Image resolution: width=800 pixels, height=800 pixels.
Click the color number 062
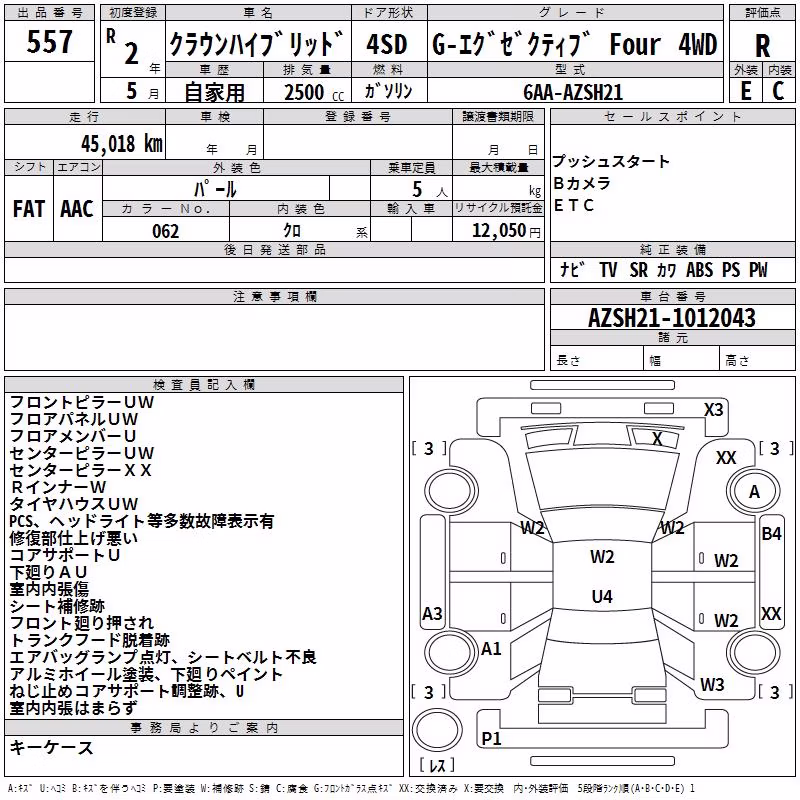tap(165, 231)
